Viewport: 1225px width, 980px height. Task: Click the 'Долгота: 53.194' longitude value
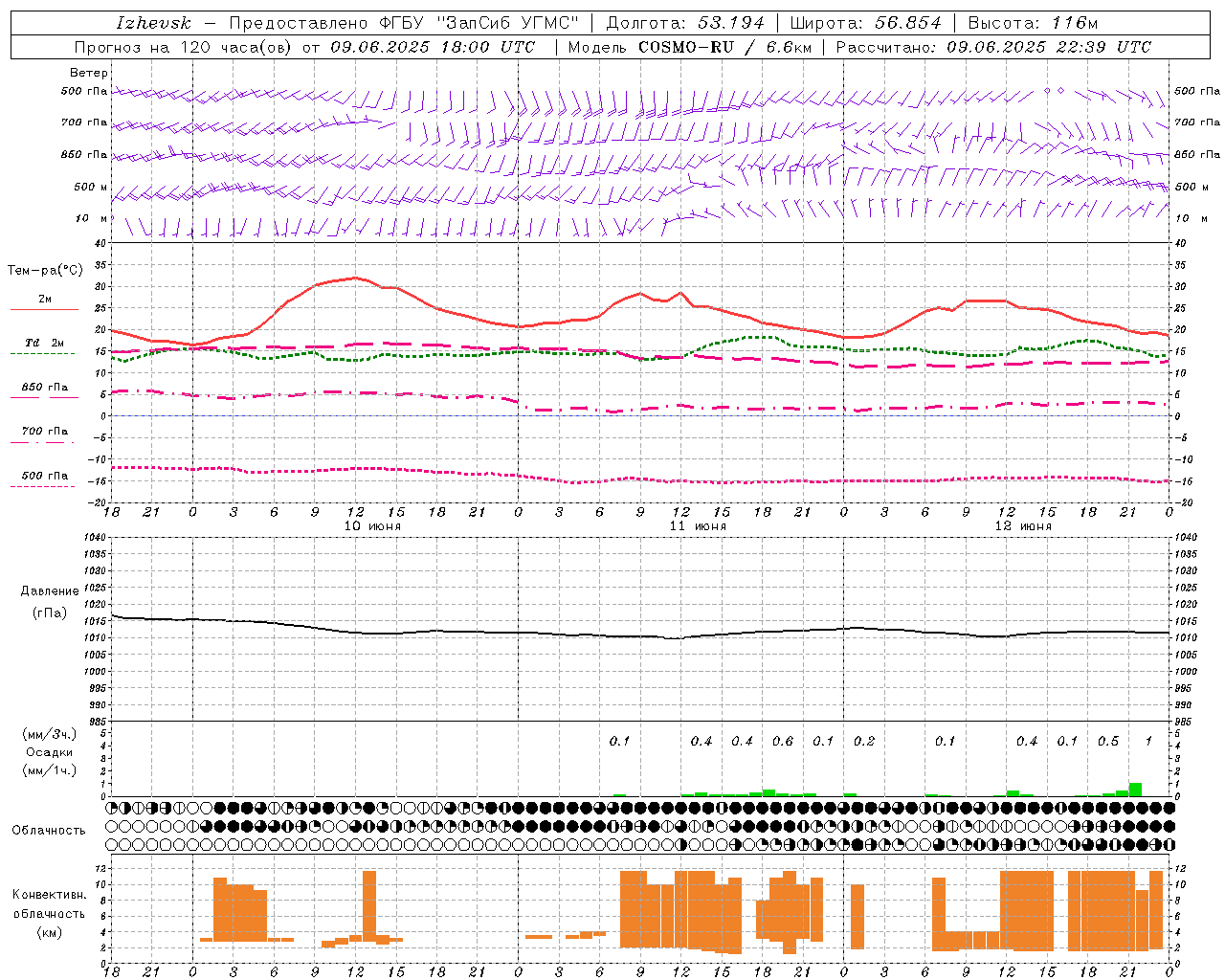coord(685,23)
